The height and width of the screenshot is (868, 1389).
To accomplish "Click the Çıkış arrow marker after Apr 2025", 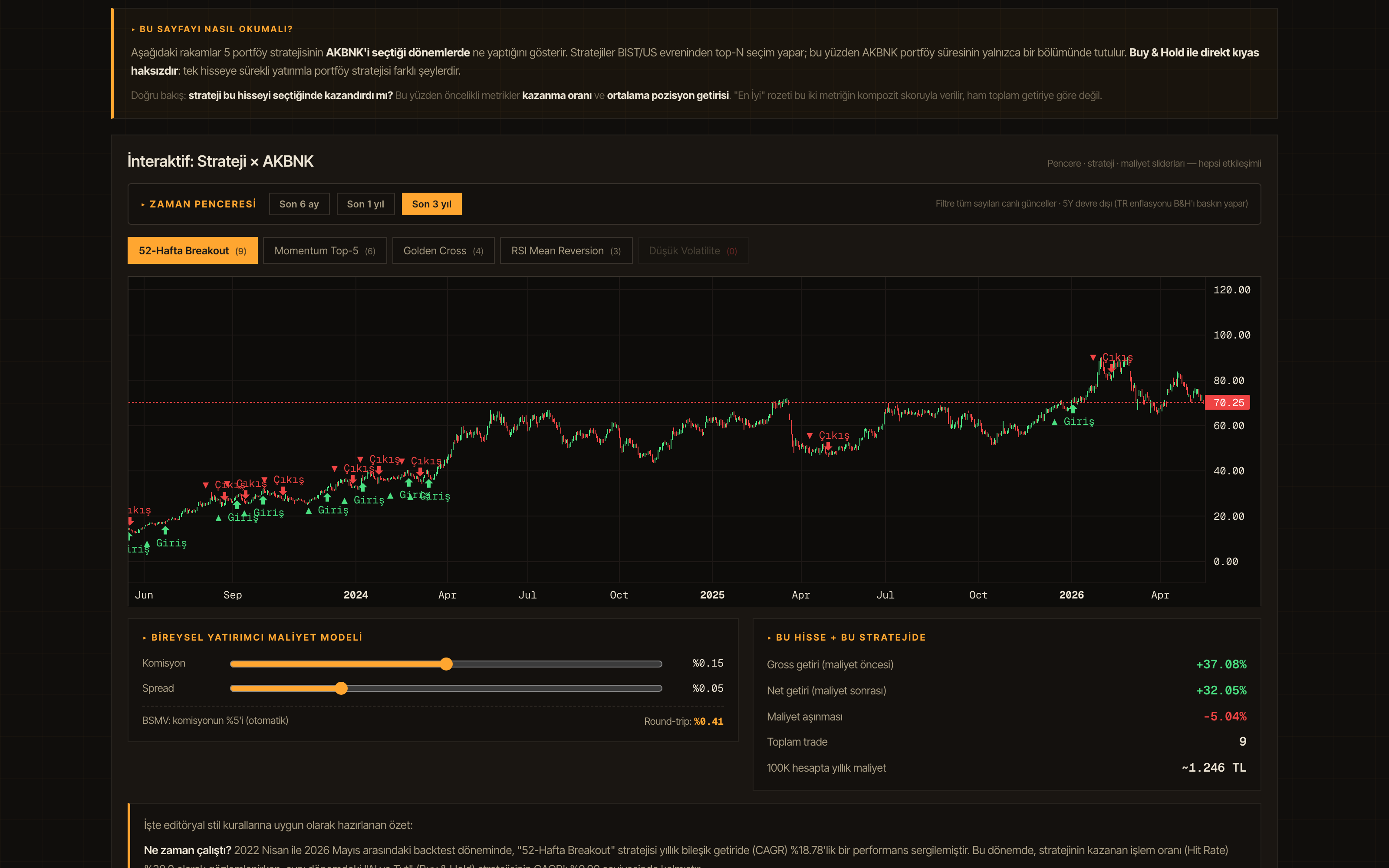I will [x=828, y=446].
